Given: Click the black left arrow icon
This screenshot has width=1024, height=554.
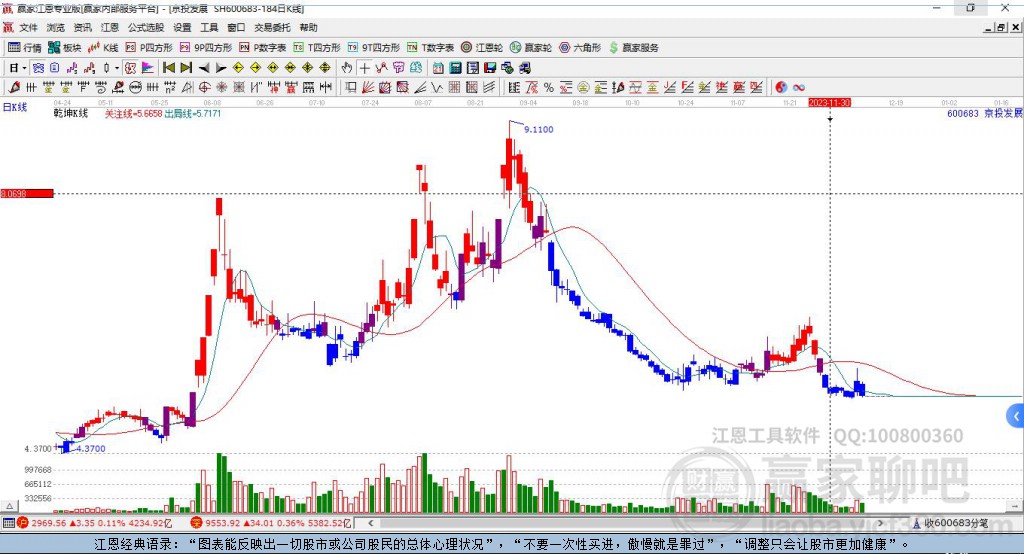Looking at the screenshot, I should point(204,68).
